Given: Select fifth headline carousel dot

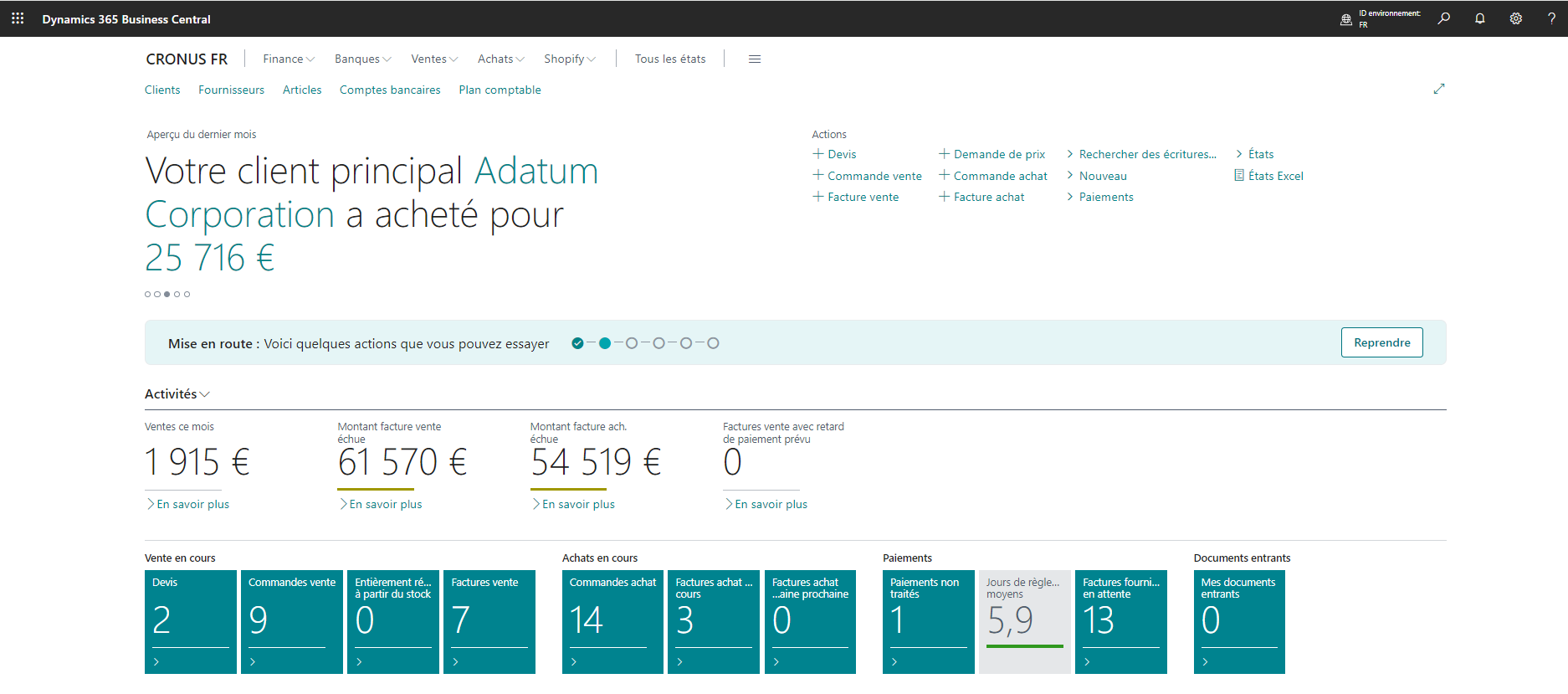Looking at the screenshot, I should pos(187,295).
